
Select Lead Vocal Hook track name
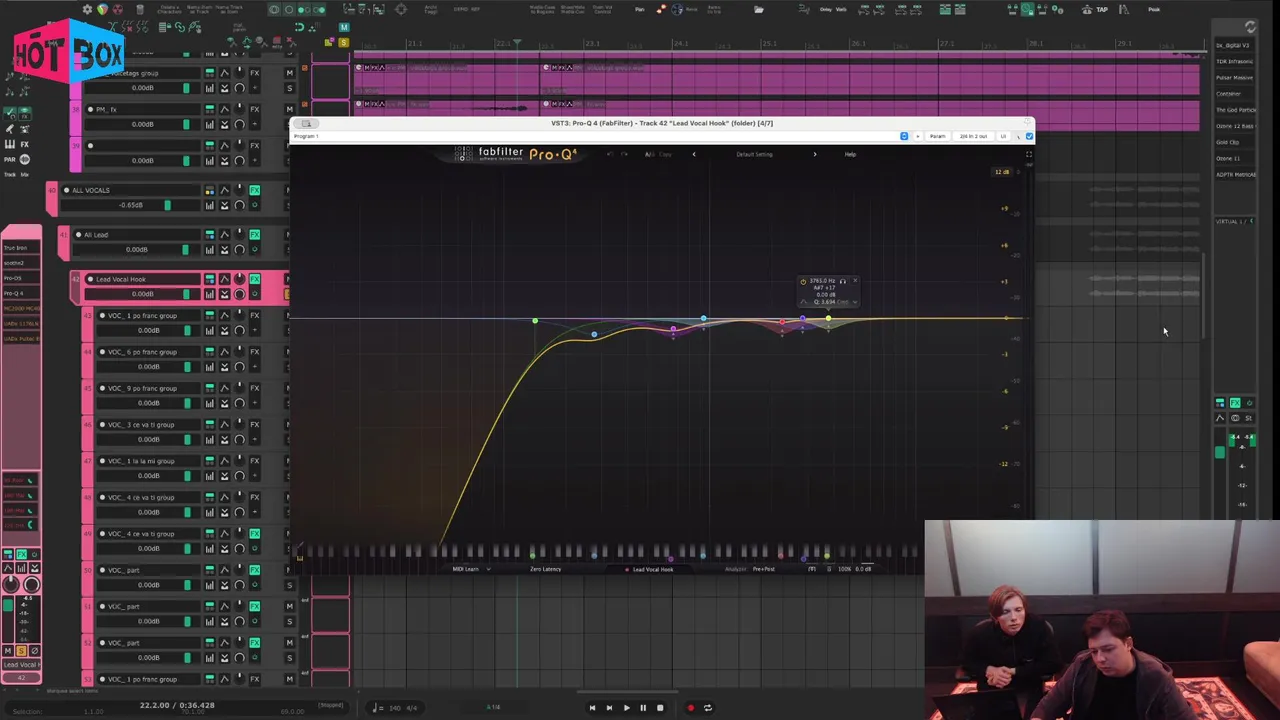click(x=120, y=279)
